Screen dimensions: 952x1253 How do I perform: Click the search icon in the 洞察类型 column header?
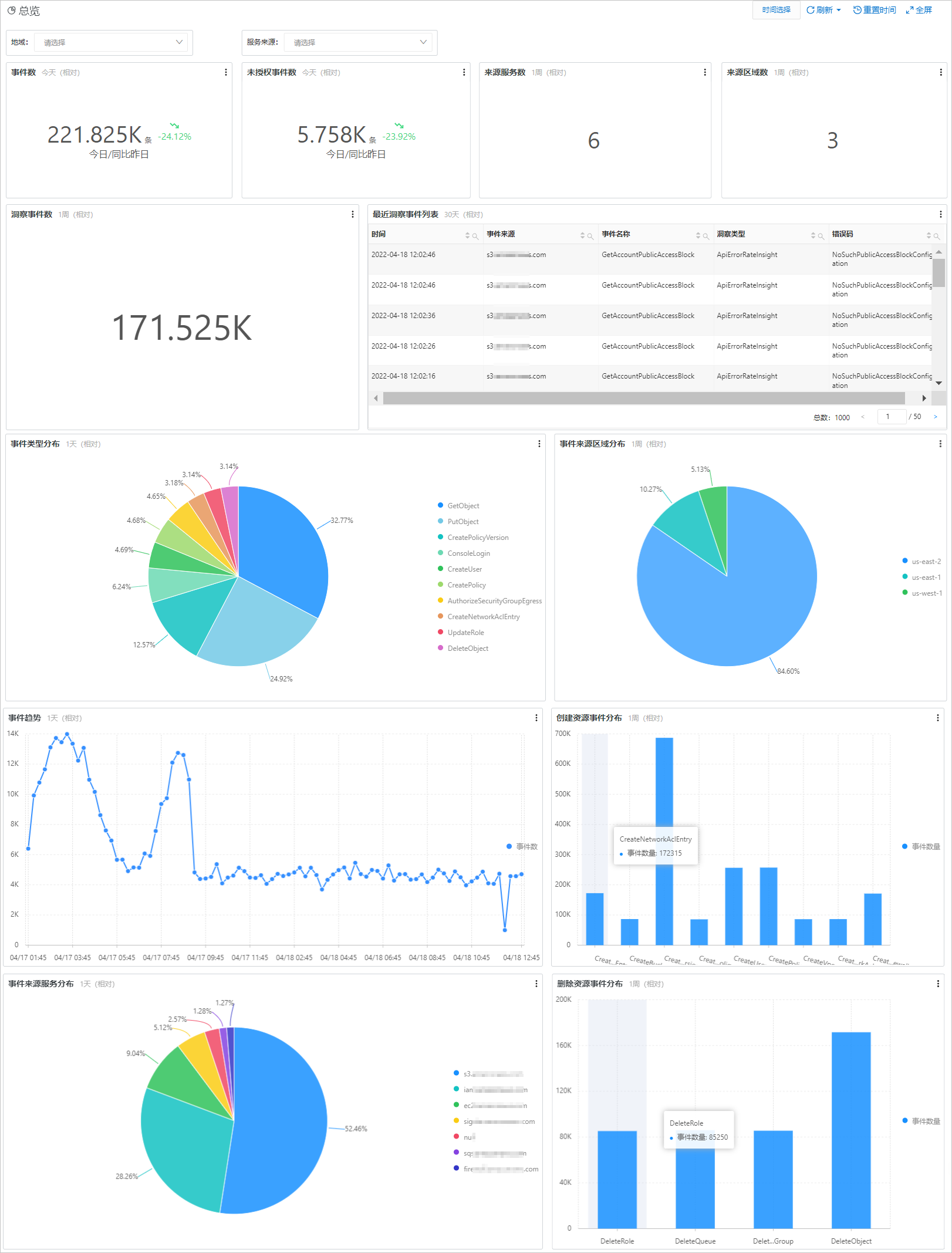tap(821, 236)
